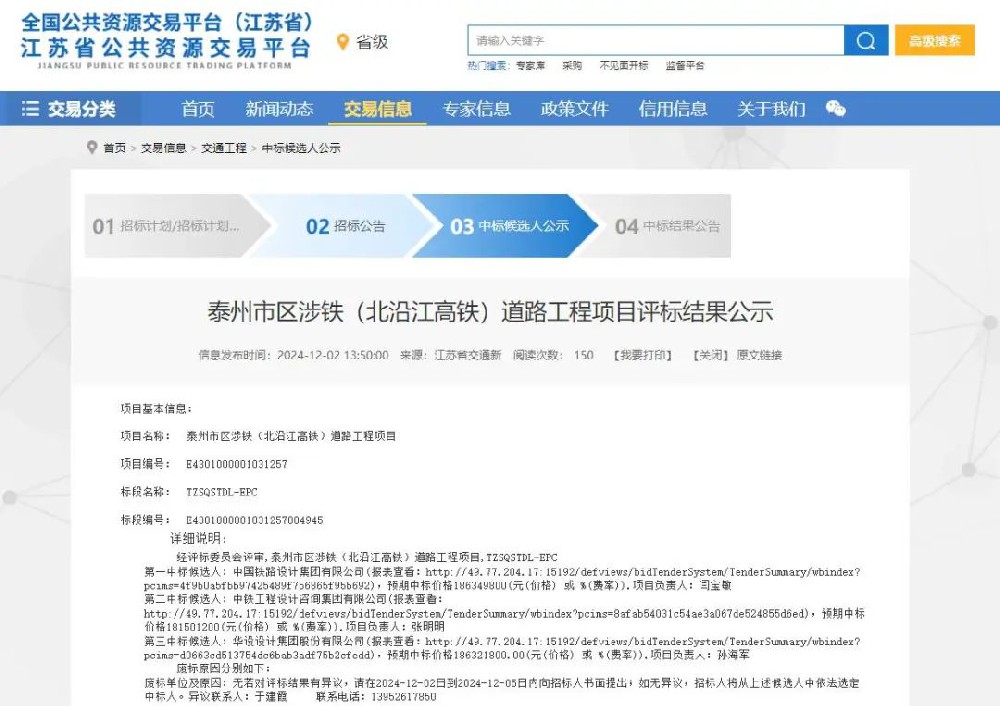
Task: Open the 原文链接 link
Action: pyautogui.click(x=759, y=355)
